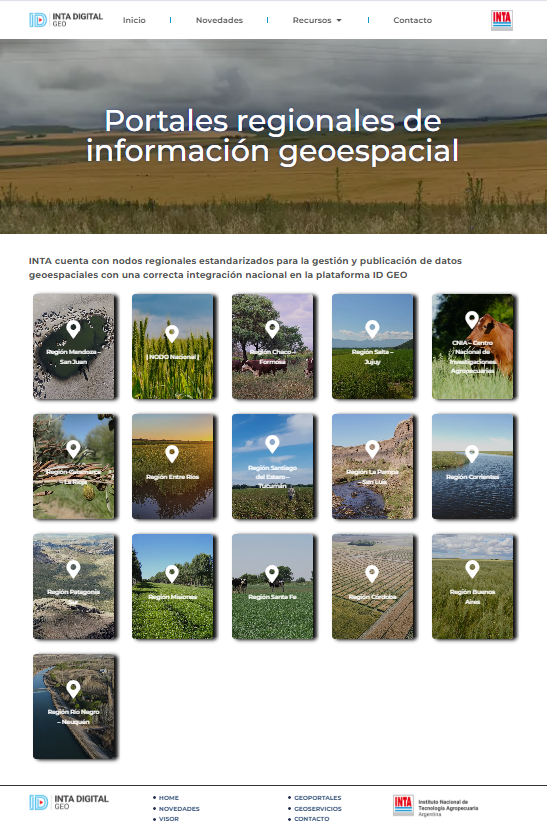Follow the CONTACTO footer link
Screen dimensions: 547x826
tap(311, 819)
